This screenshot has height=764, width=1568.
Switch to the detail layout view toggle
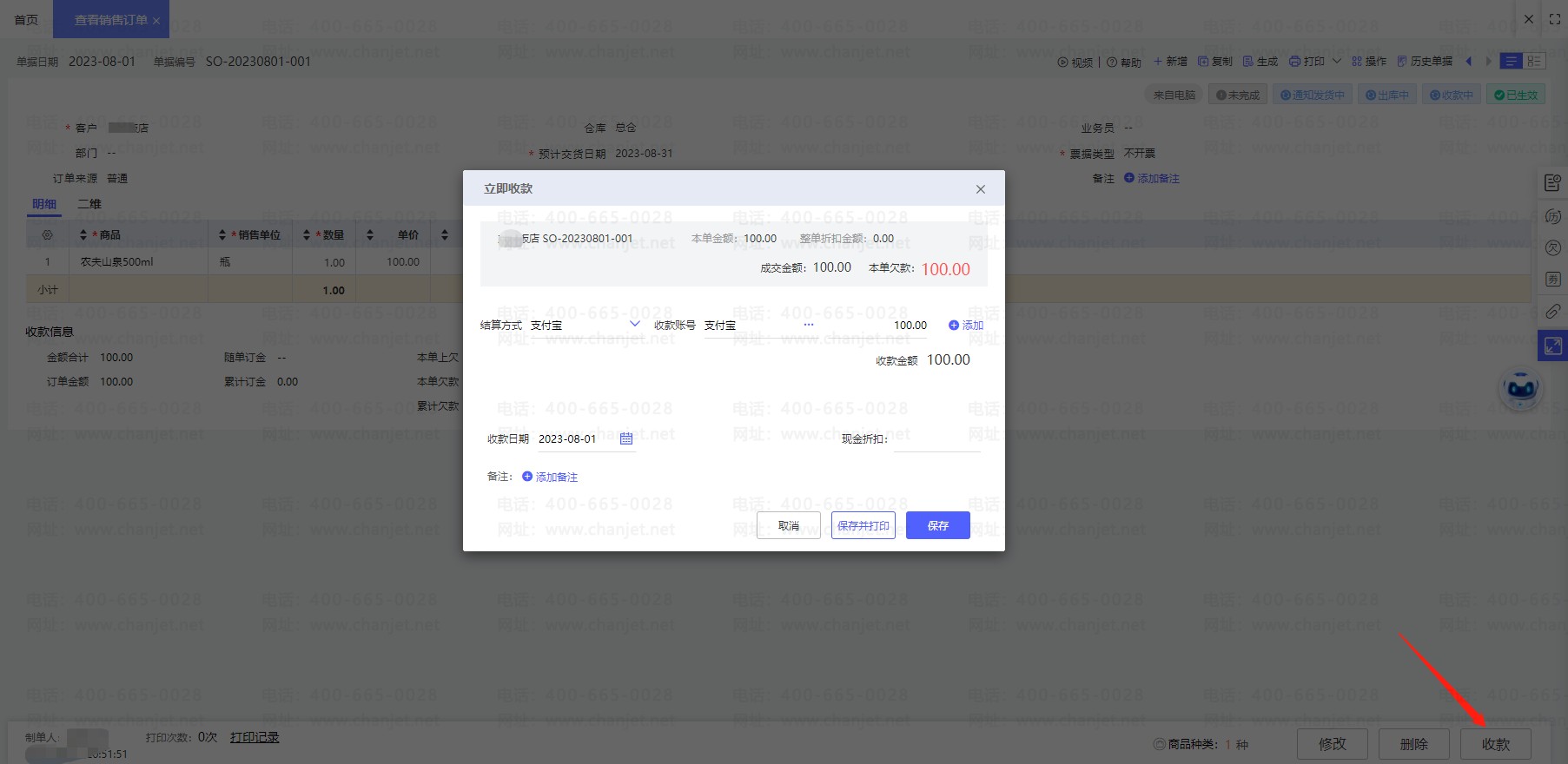(x=1535, y=61)
